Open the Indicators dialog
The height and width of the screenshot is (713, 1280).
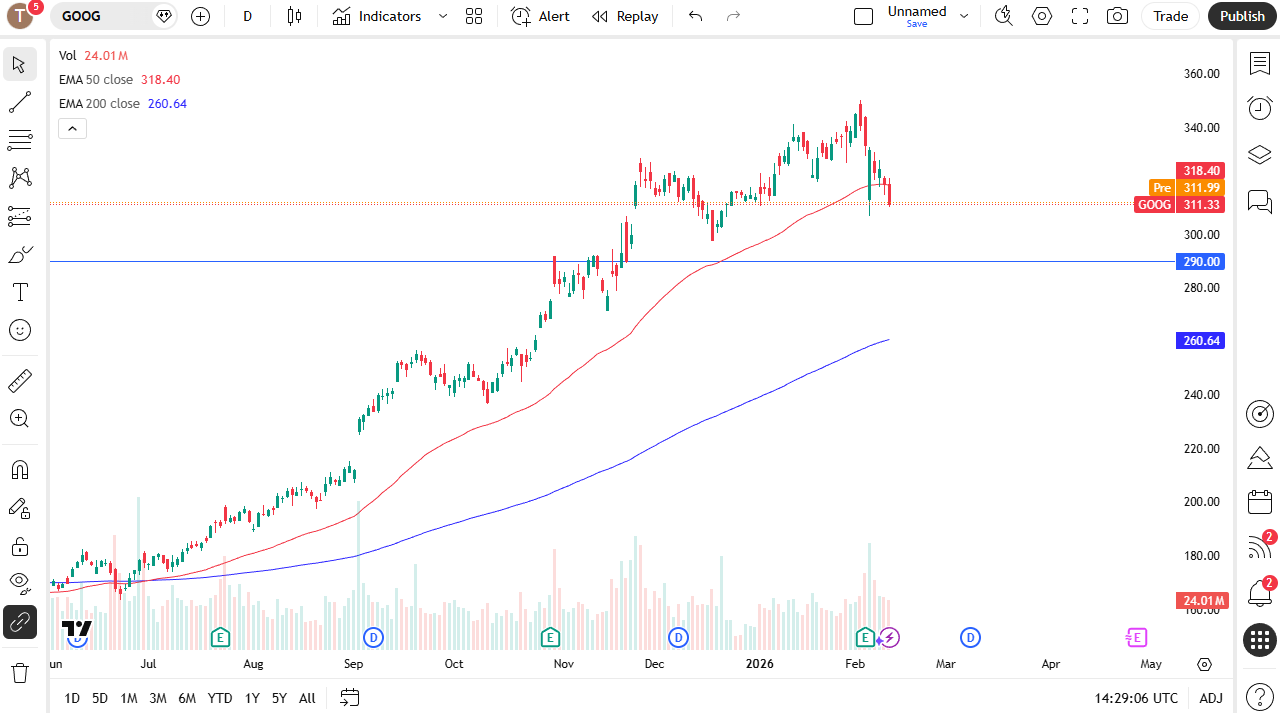click(378, 16)
